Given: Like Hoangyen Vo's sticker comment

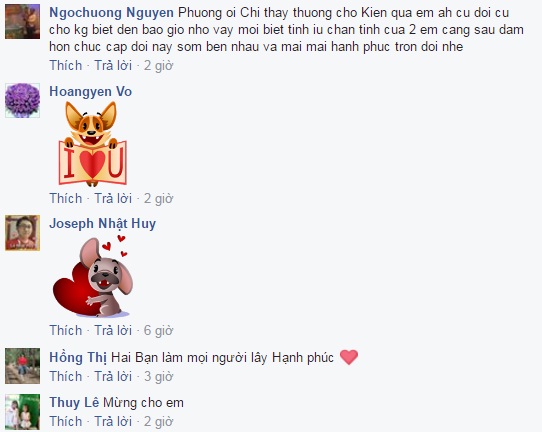Looking at the screenshot, I should [66, 198].
